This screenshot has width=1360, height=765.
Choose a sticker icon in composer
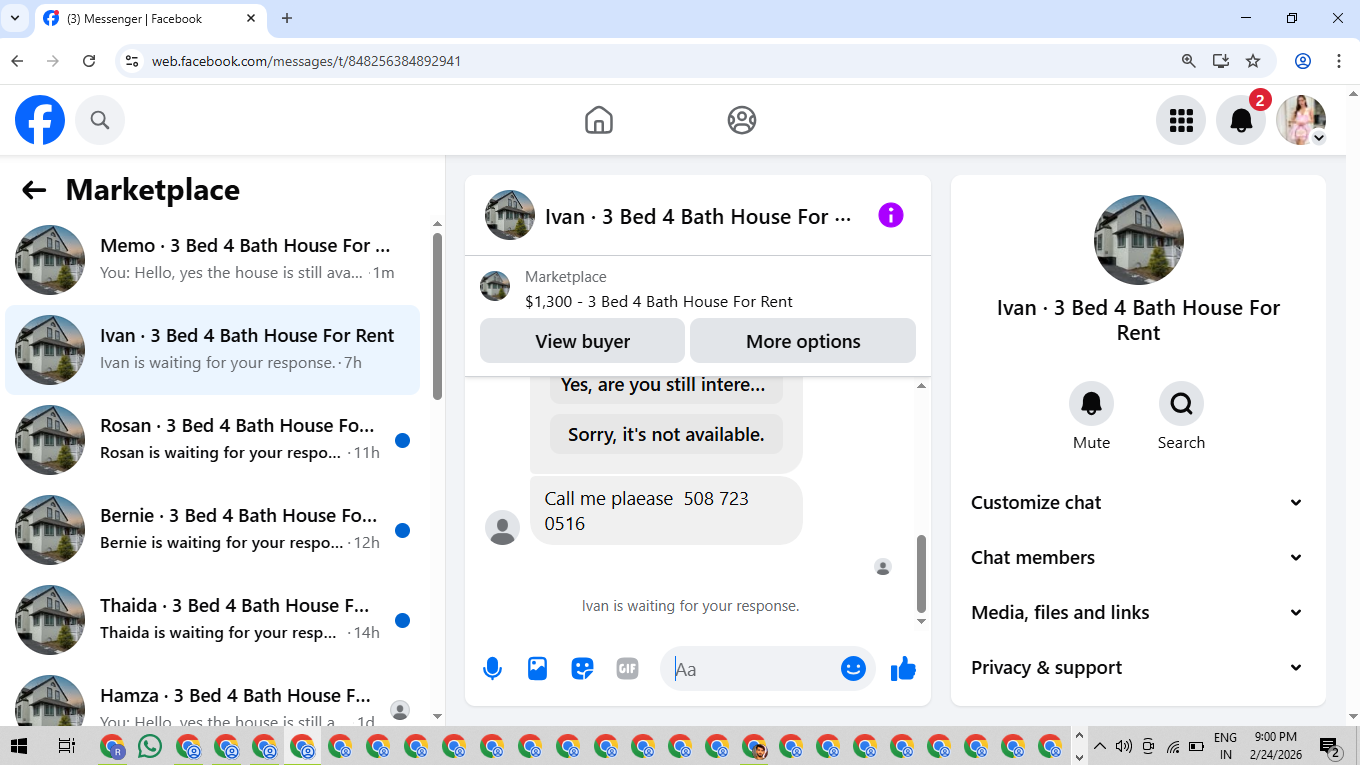[x=583, y=669]
